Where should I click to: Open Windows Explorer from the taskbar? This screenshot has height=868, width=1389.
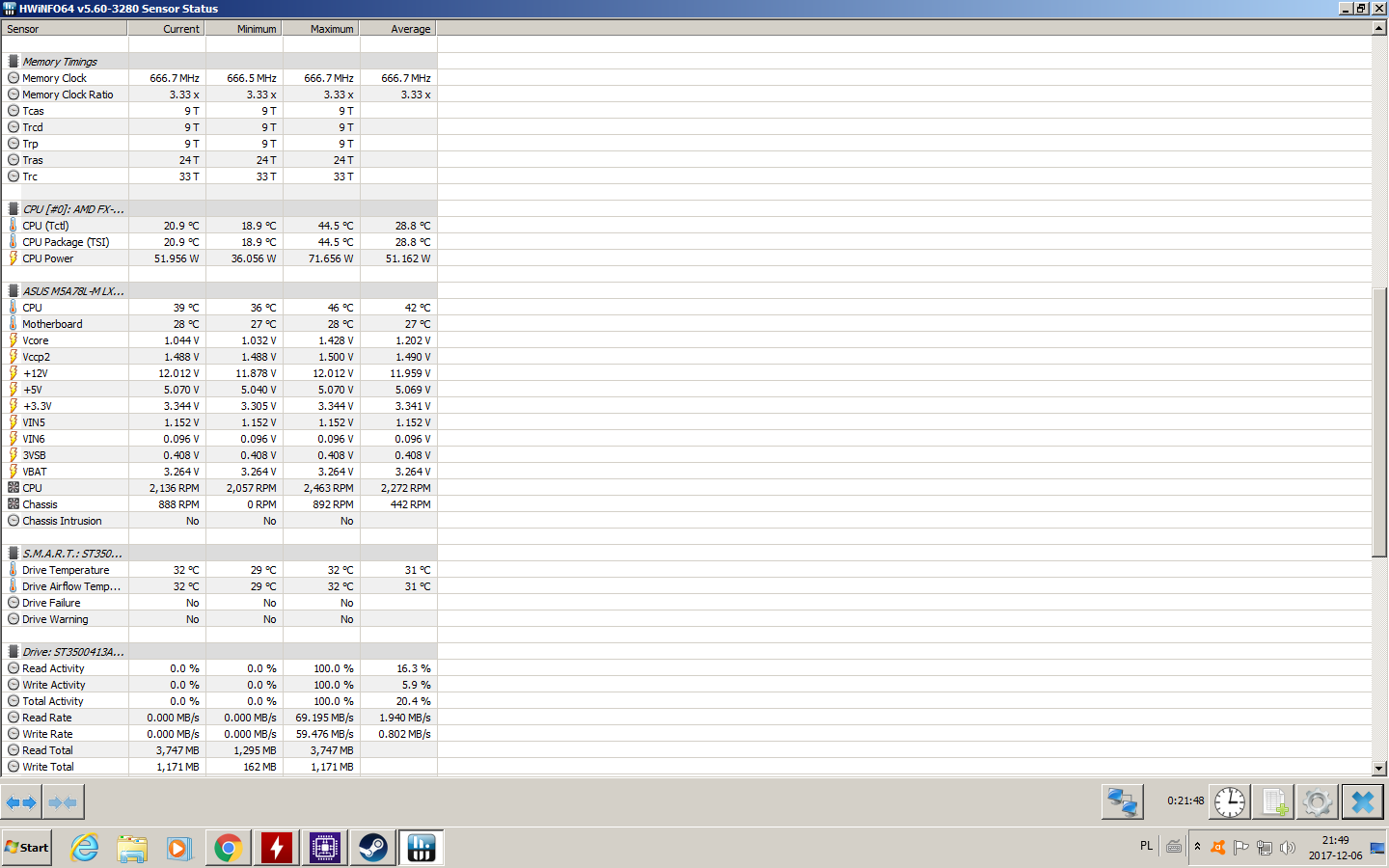coord(132,848)
